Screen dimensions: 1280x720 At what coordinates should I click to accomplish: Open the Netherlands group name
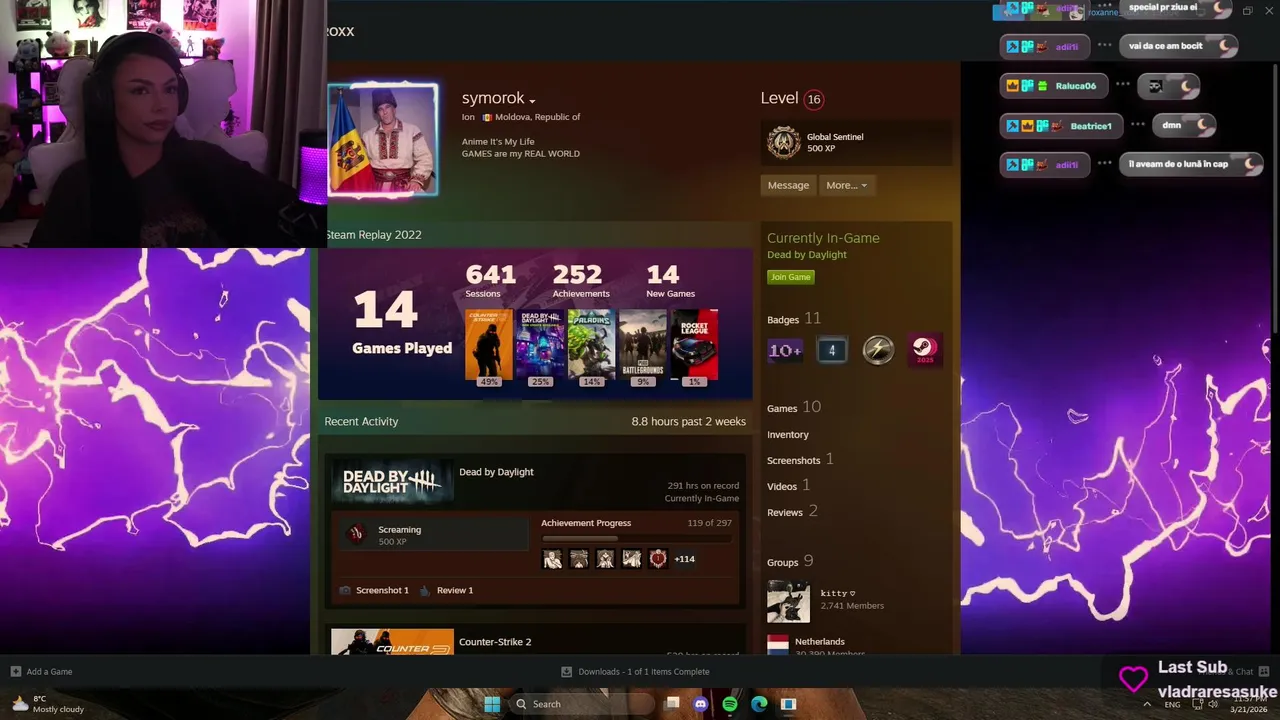(x=820, y=641)
